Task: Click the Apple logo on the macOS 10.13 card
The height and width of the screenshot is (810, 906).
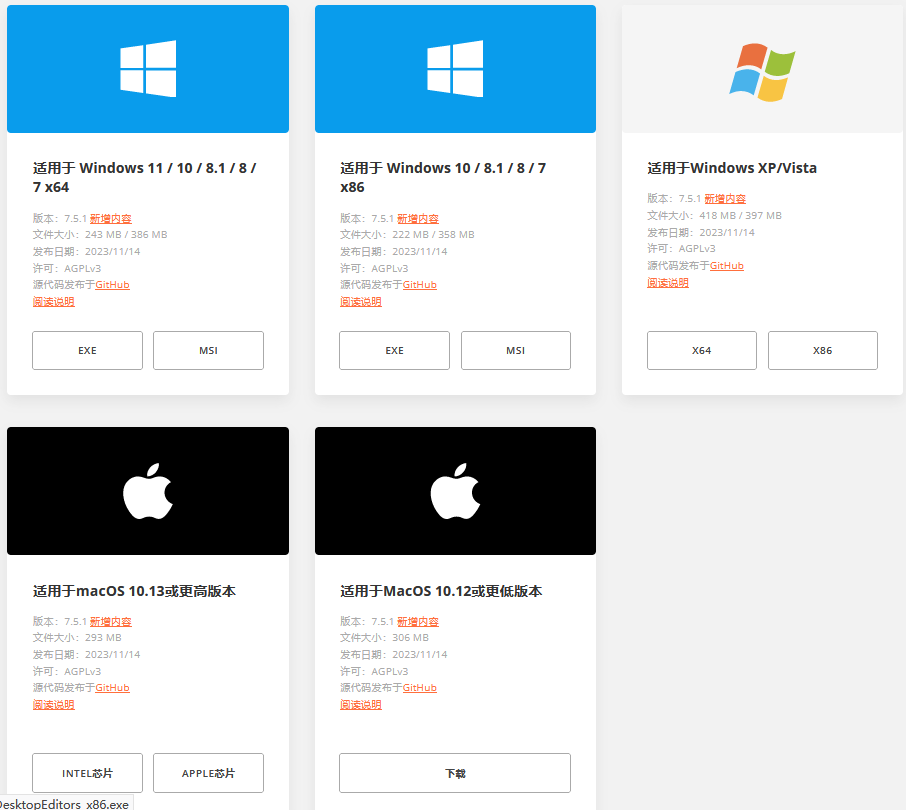Action: pyautogui.click(x=148, y=491)
